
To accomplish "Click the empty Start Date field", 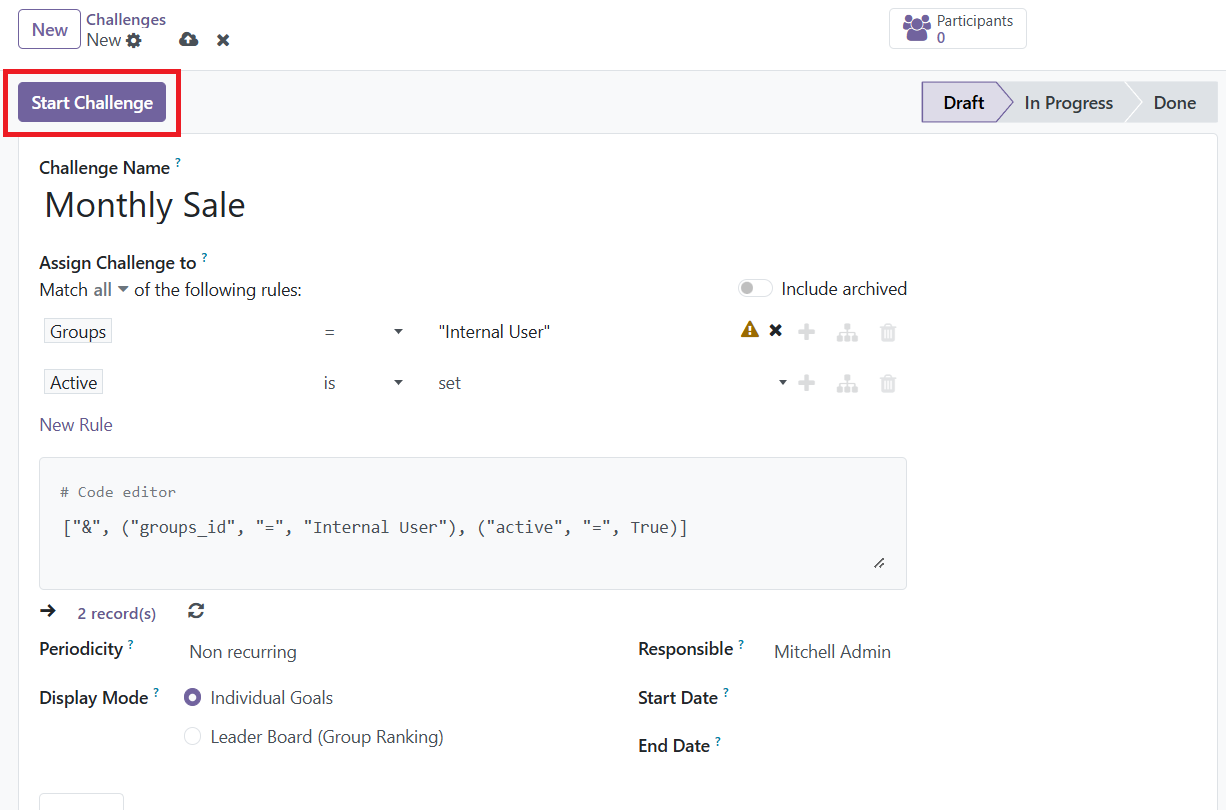I will point(838,698).
